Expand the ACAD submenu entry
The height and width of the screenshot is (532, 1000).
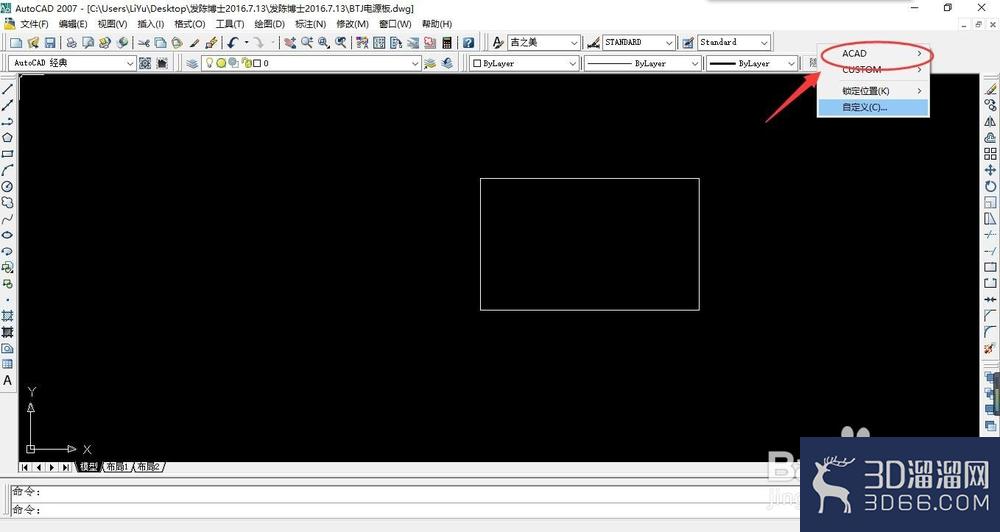tap(873, 54)
